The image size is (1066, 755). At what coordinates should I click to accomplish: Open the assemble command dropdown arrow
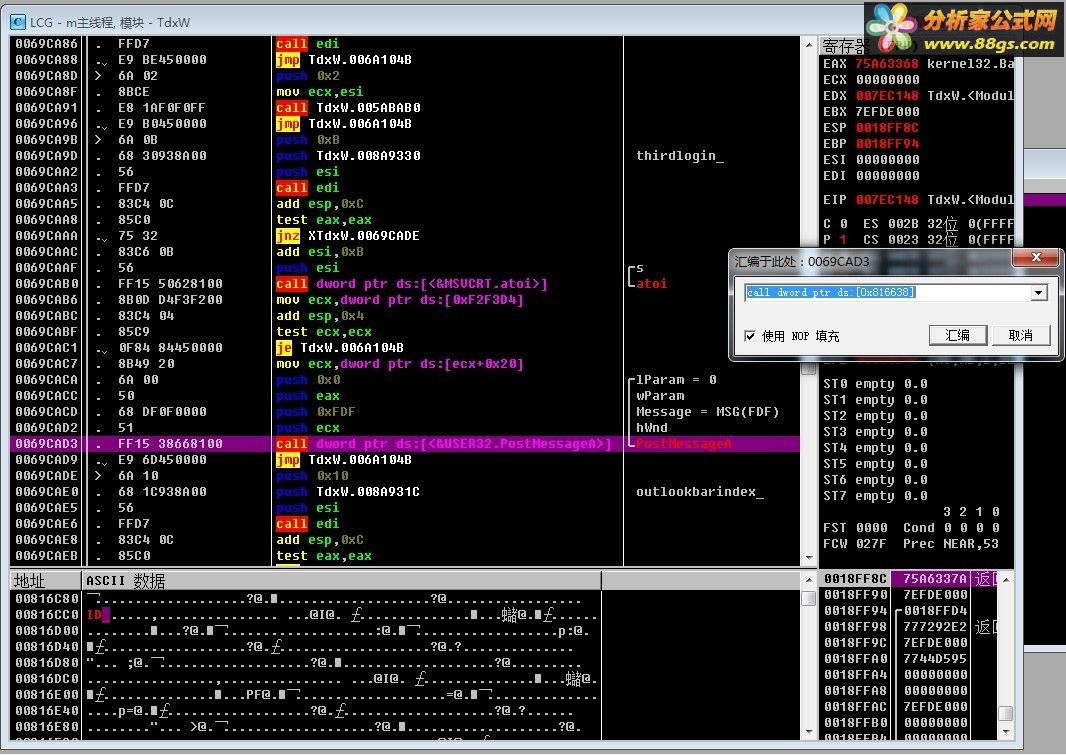[1038, 293]
